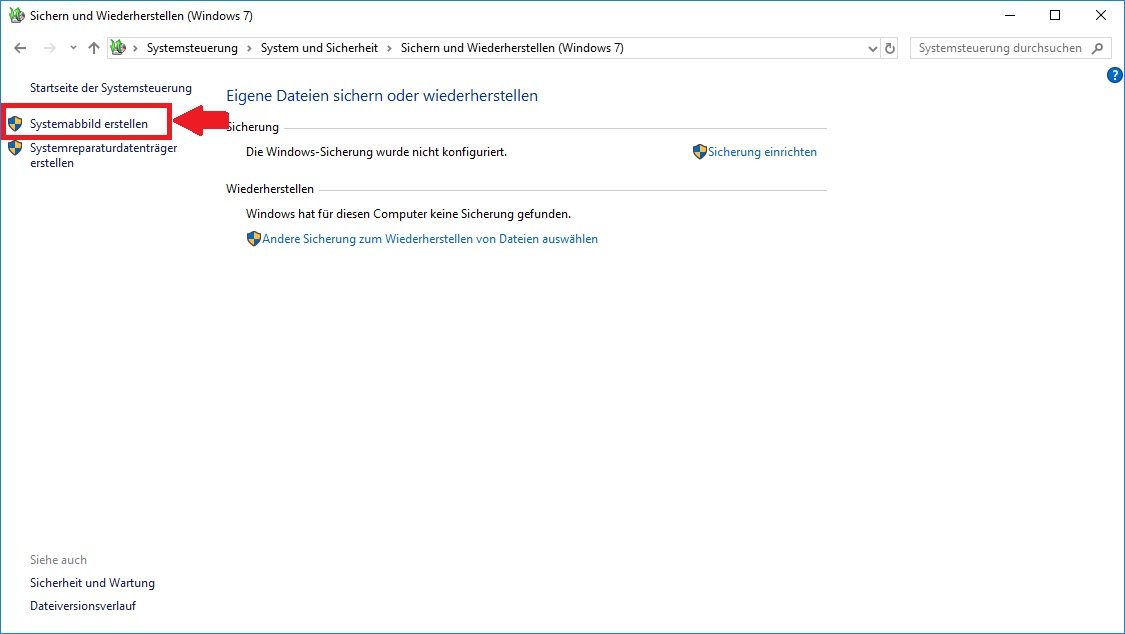Close the Sichern und Wiederherstellen window
1125x634 pixels.
click(1101, 15)
